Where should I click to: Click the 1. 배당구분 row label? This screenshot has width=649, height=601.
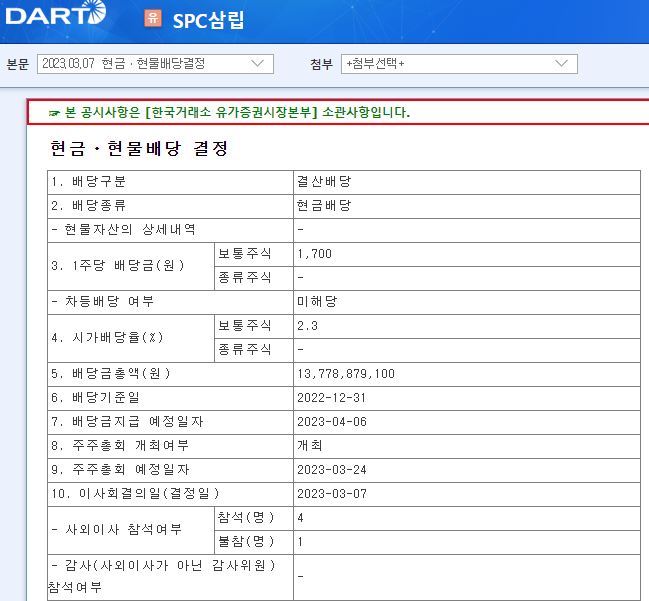(89, 182)
